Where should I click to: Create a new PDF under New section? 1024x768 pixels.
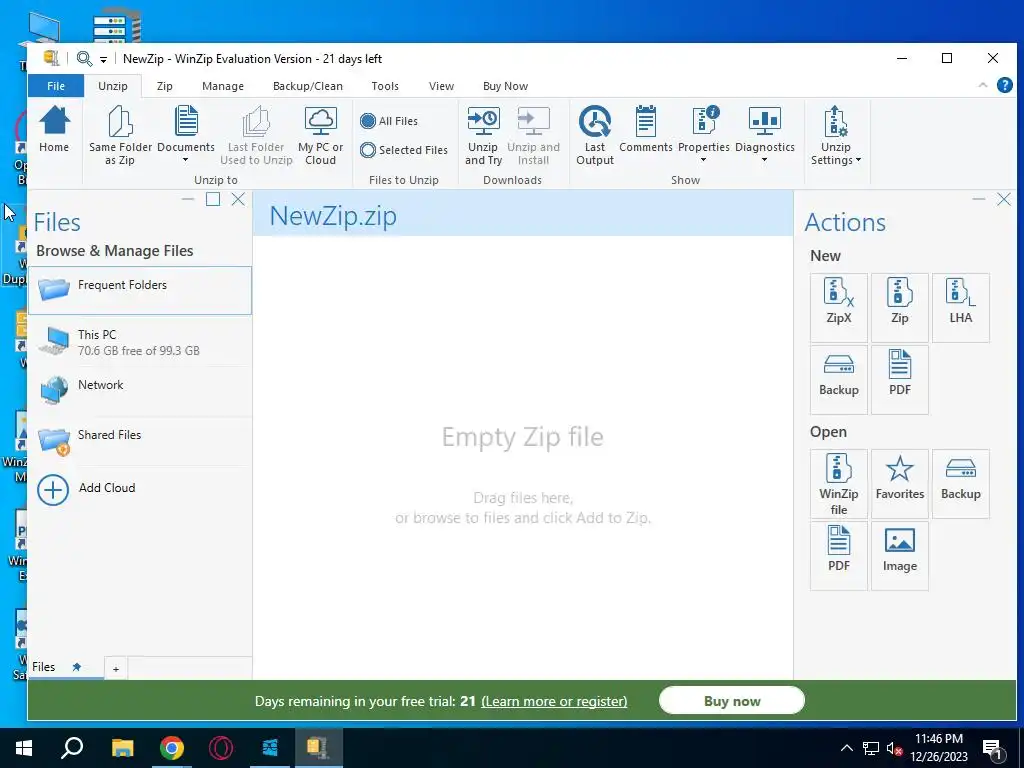coord(899,379)
